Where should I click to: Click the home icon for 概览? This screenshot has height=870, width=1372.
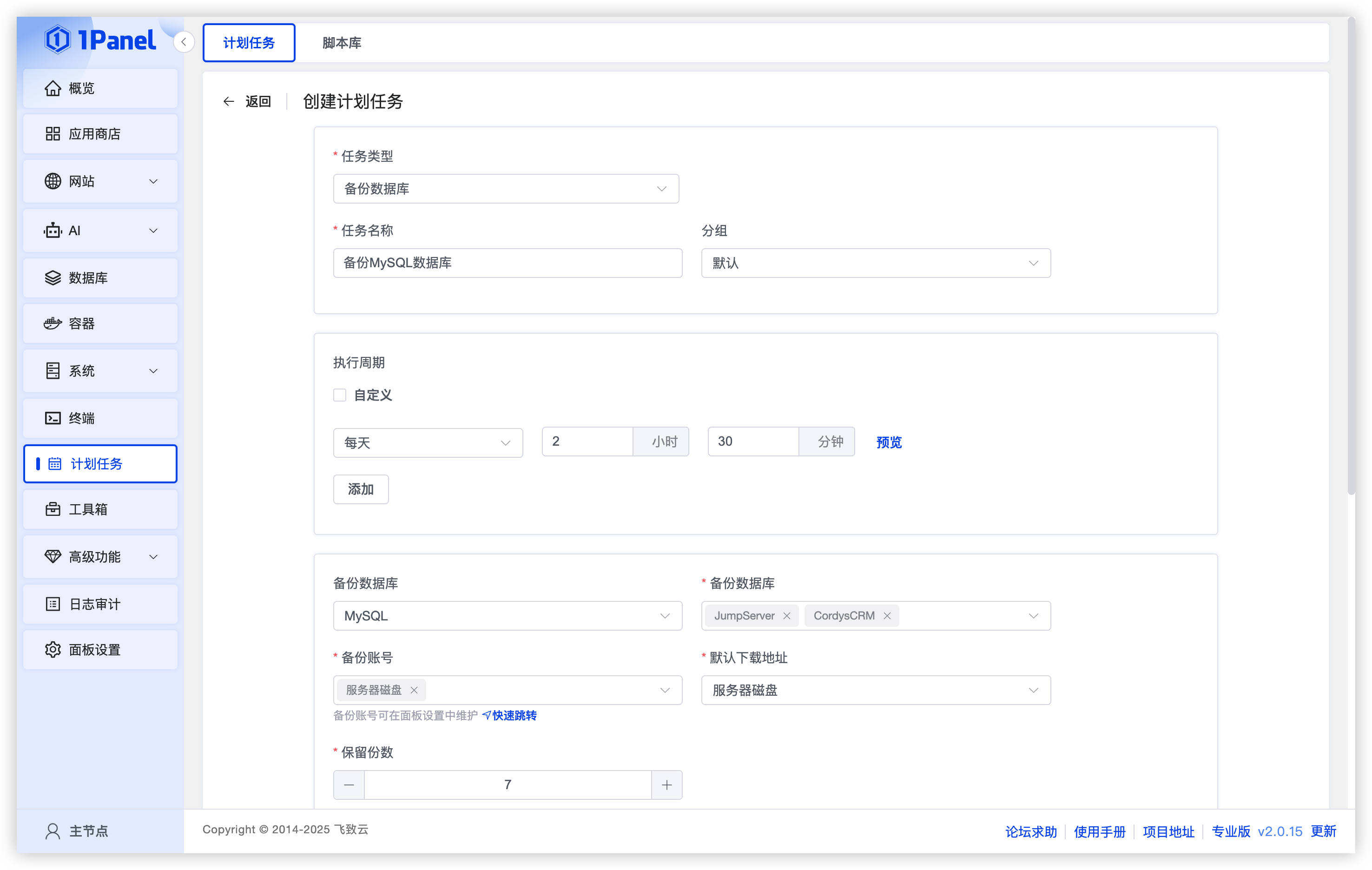pyautogui.click(x=53, y=88)
